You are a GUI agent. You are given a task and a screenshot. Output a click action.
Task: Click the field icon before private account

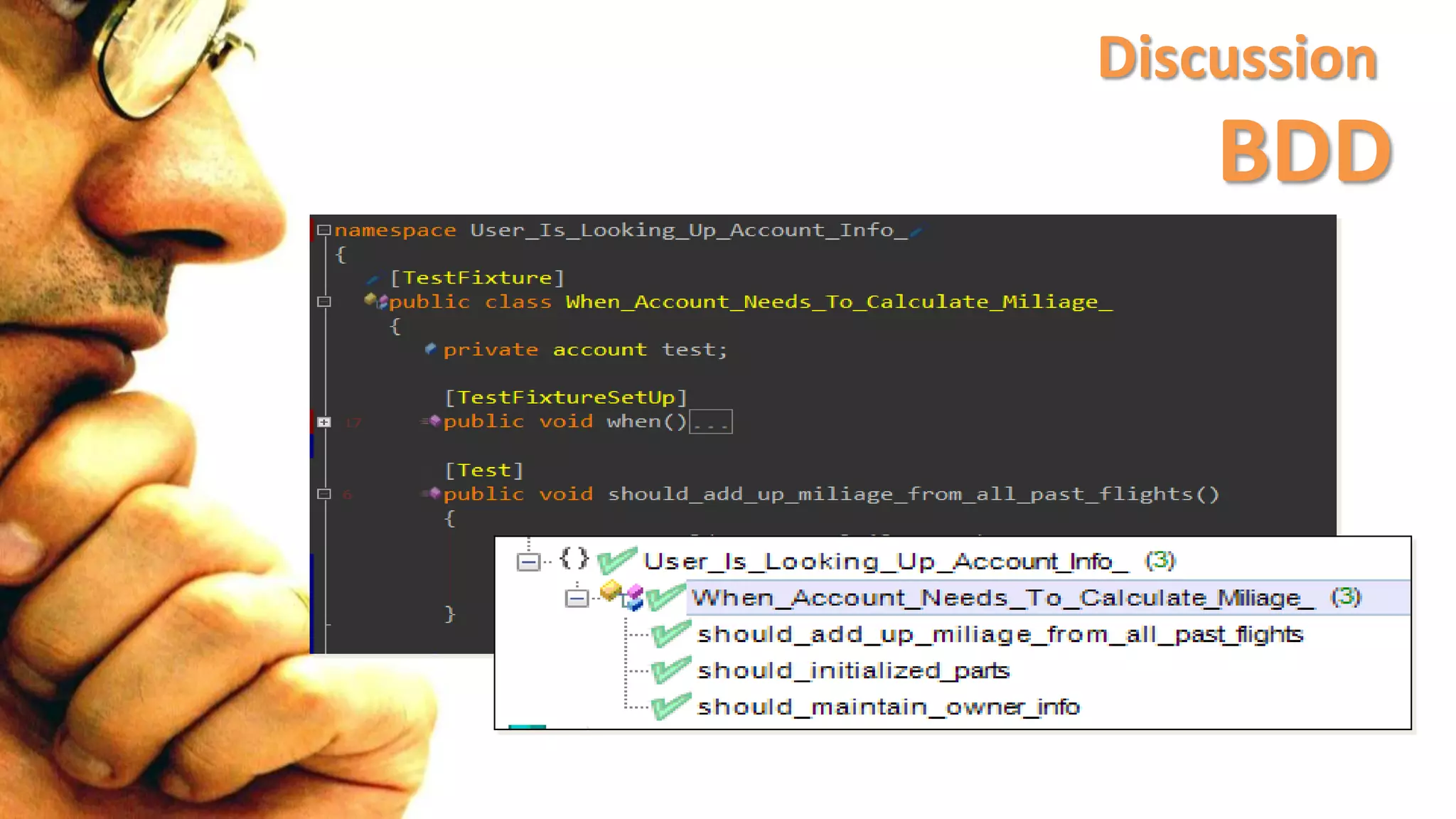click(430, 348)
